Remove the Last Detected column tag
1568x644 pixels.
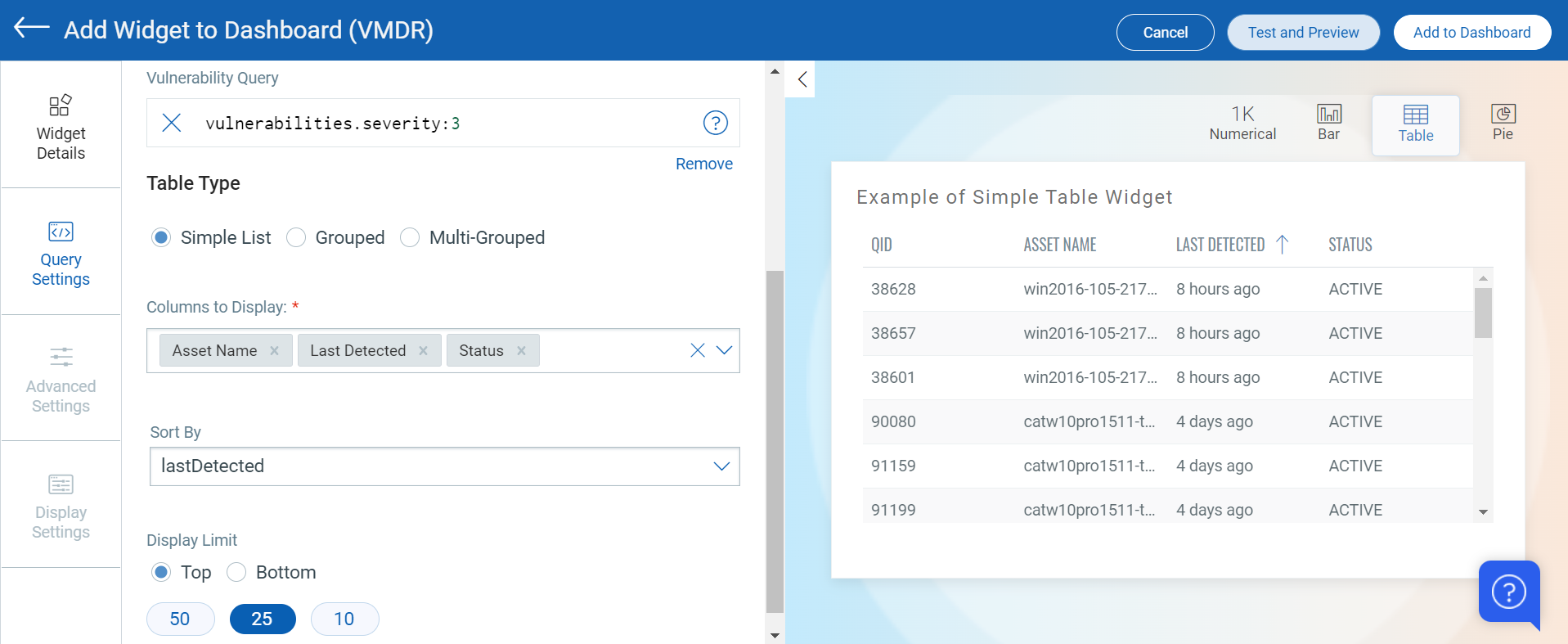pos(423,350)
